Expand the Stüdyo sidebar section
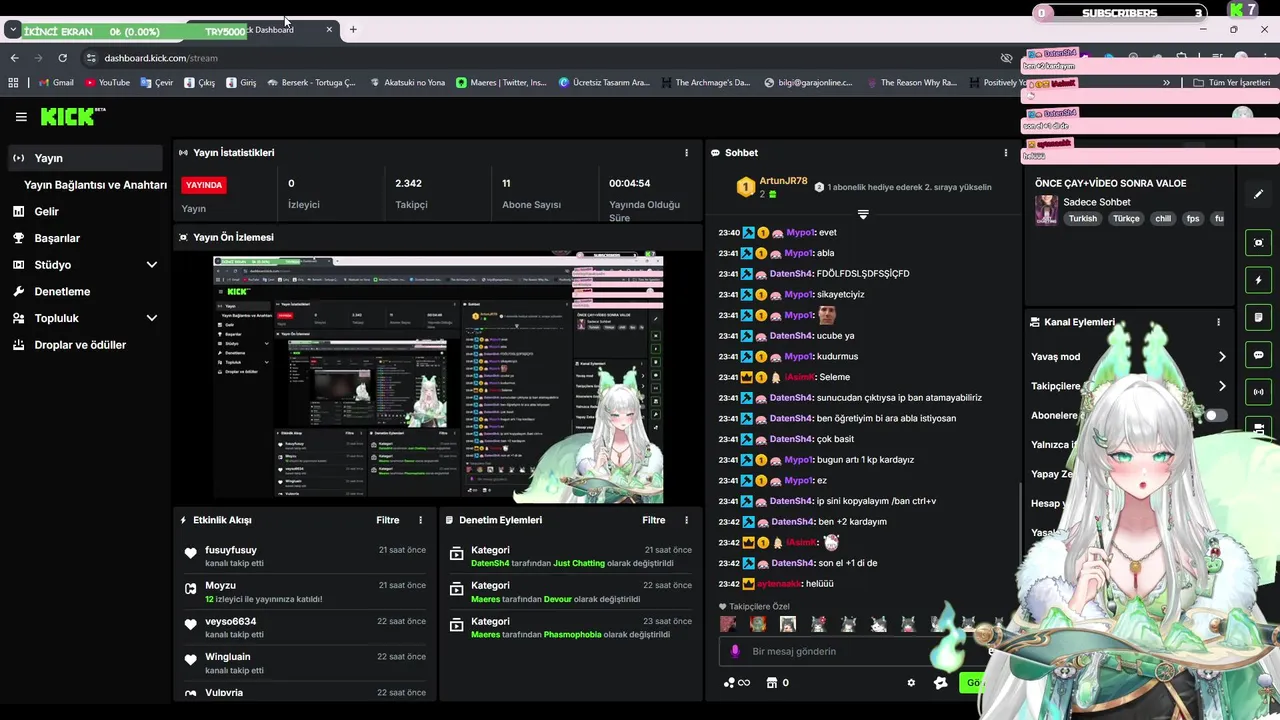 pyautogui.click(x=152, y=265)
